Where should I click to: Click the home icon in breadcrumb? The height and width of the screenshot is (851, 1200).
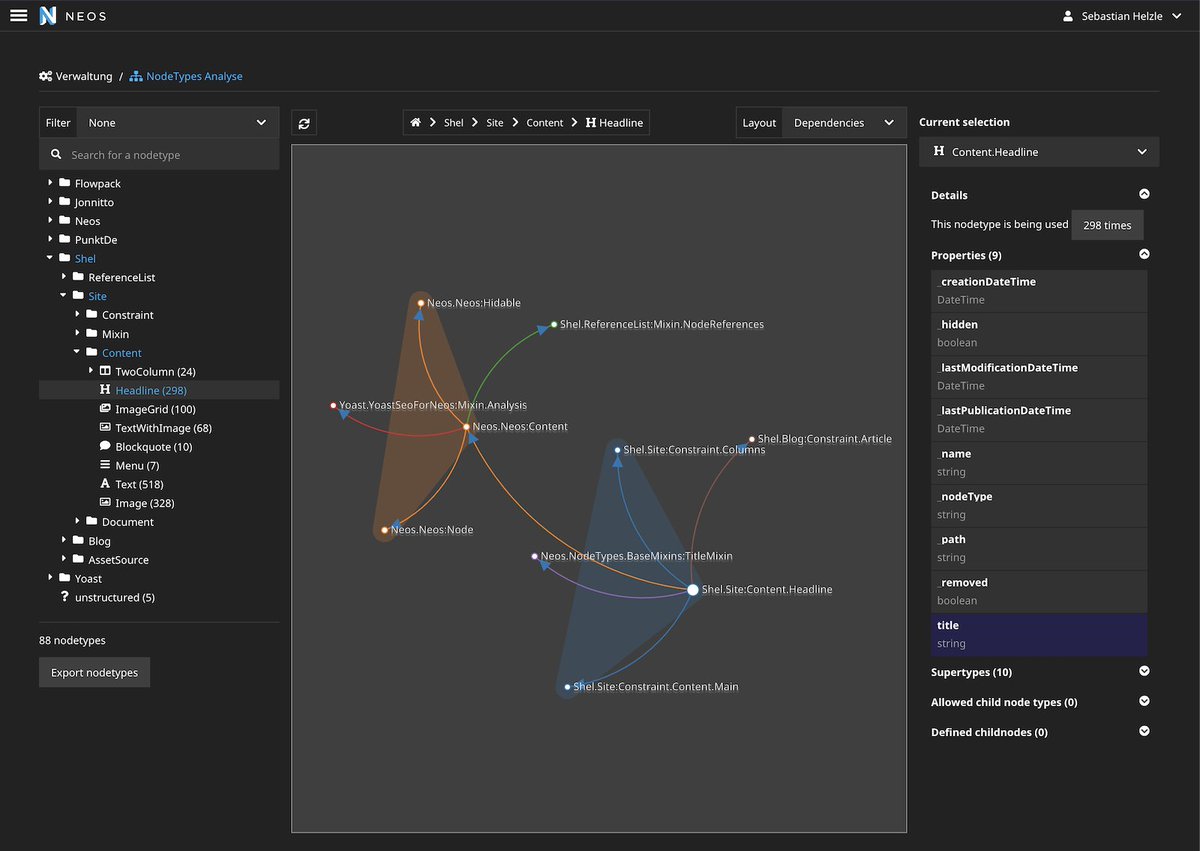416,123
